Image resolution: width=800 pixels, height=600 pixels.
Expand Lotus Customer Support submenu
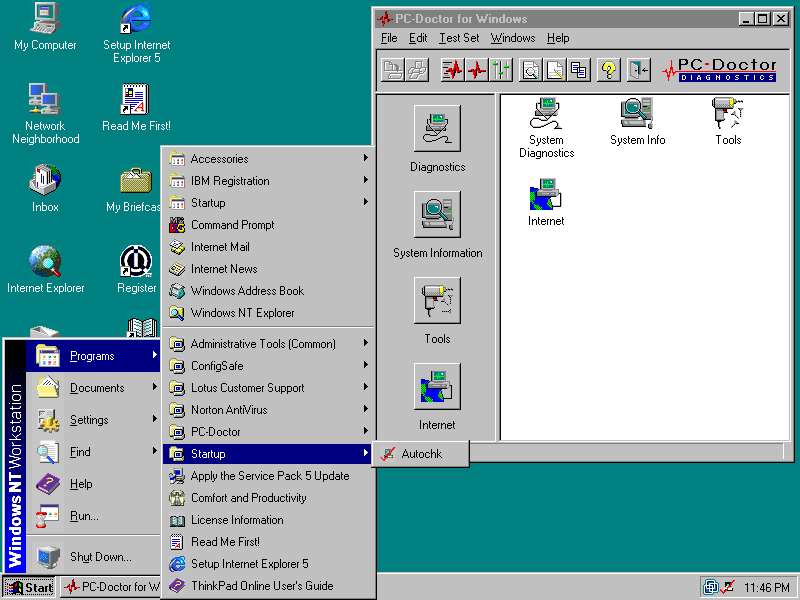click(x=268, y=388)
